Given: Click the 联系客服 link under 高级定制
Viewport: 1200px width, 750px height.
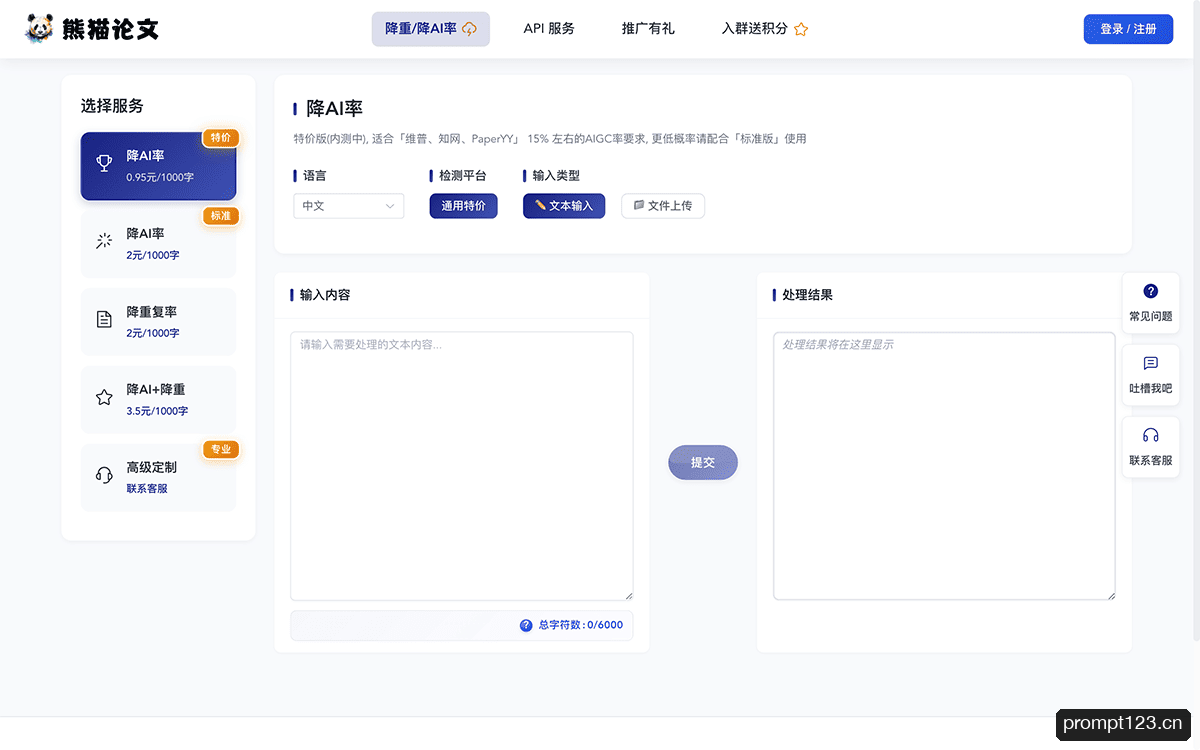Looking at the screenshot, I should [147, 489].
